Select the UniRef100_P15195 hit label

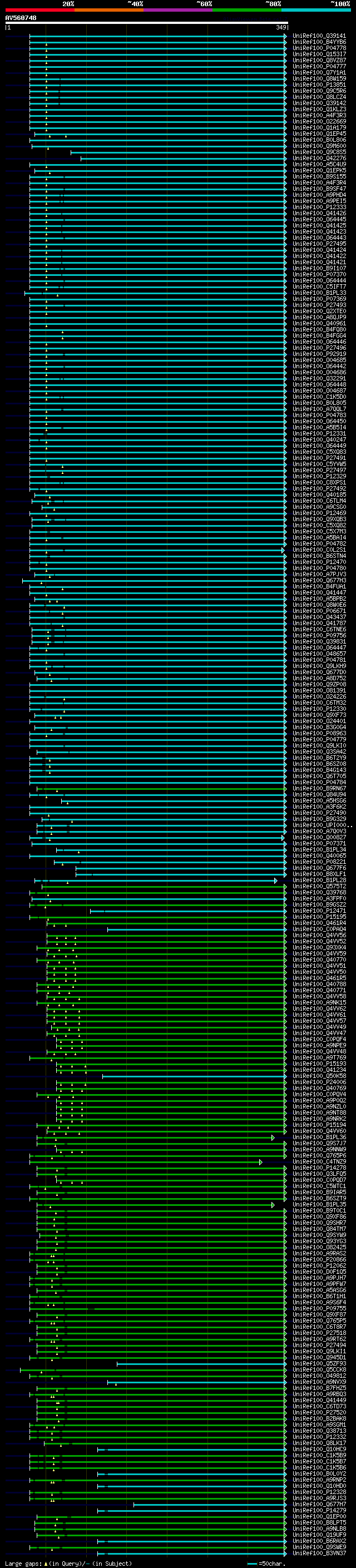click(319, 917)
